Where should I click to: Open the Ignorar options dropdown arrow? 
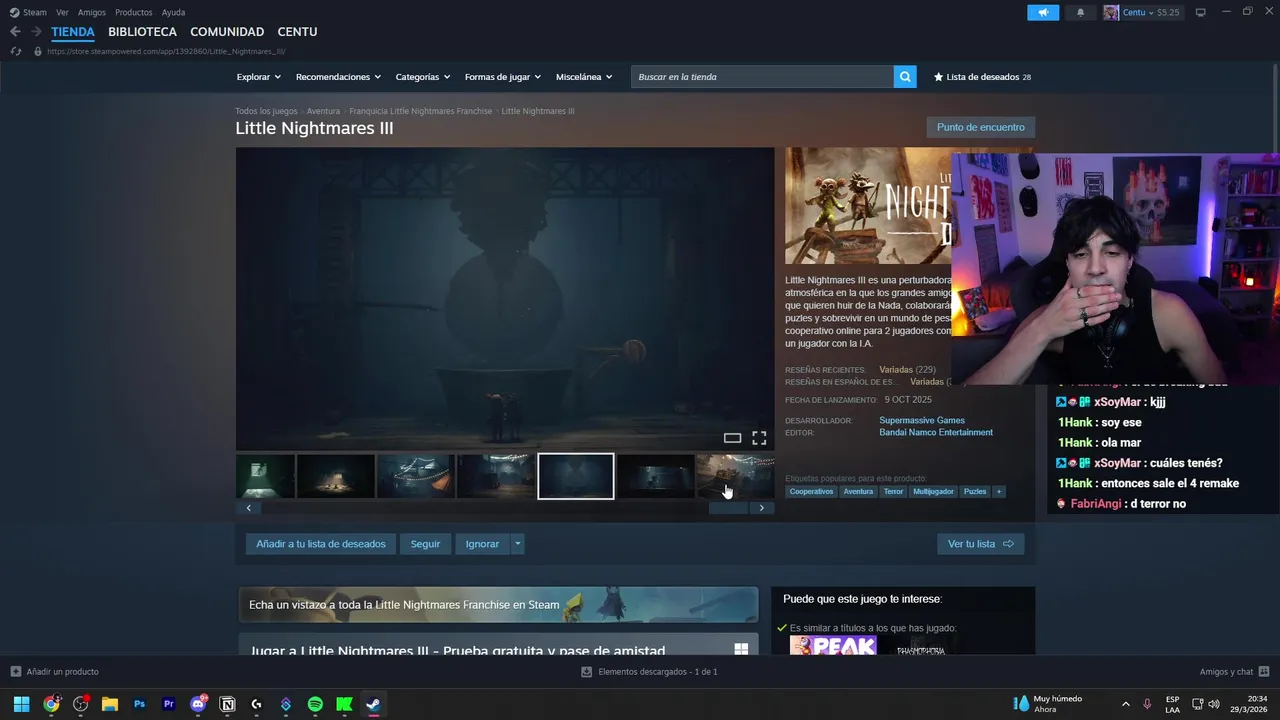517,544
